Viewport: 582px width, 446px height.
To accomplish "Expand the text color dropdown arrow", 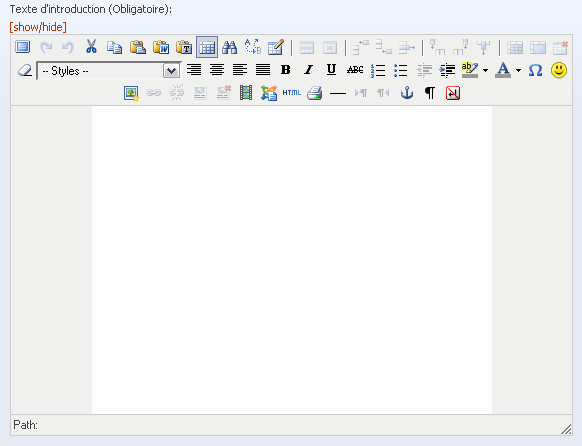I will click(519, 70).
